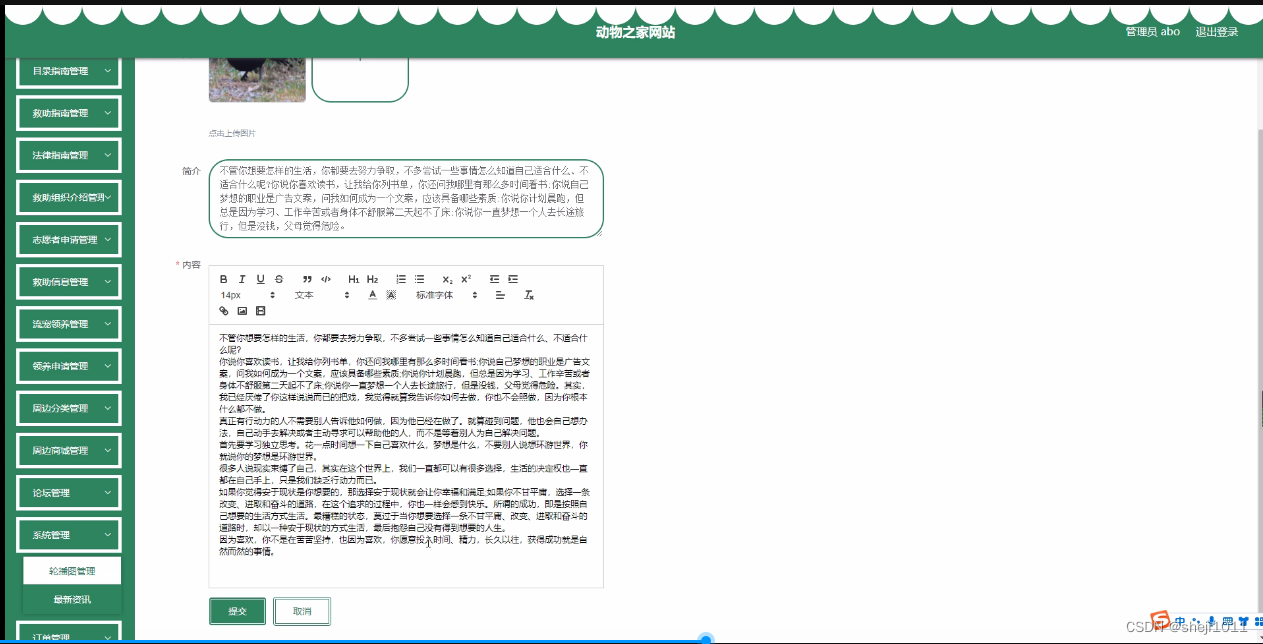1263x644 pixels.
Task: Clear text formatting with the remove-format icon
Action: [528, 295]
